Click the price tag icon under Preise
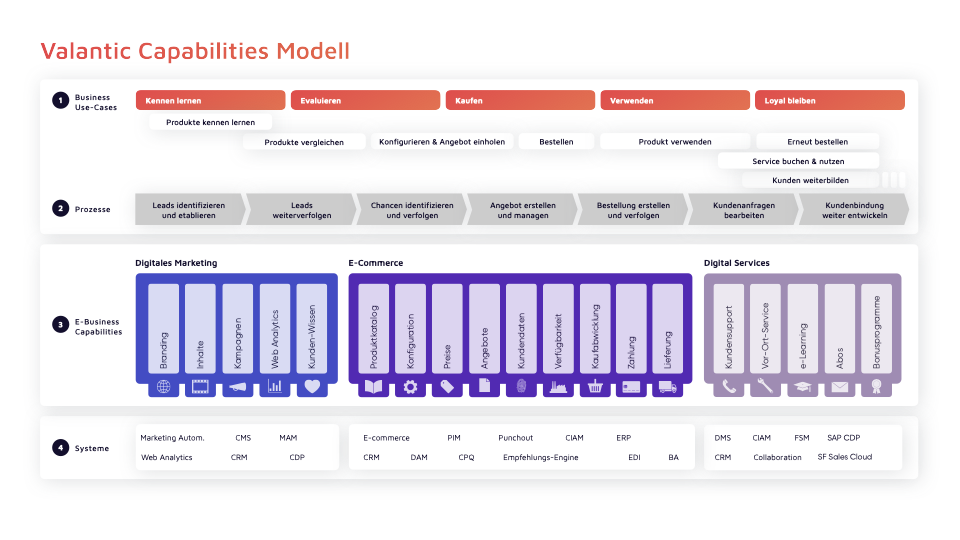This screenshot has height=540, width=960. (x=447, y=386)
